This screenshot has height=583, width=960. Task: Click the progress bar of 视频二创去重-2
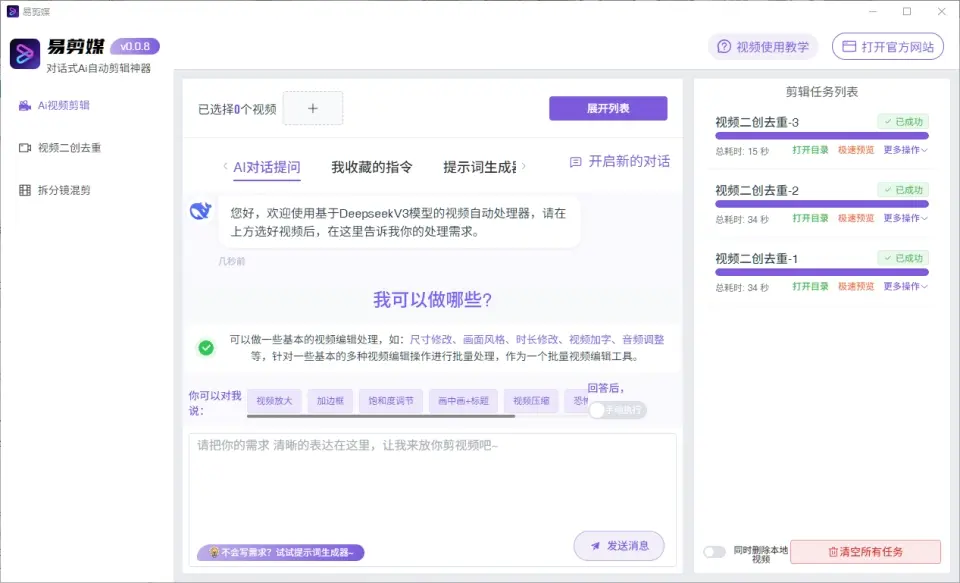(x=821, y=204)
